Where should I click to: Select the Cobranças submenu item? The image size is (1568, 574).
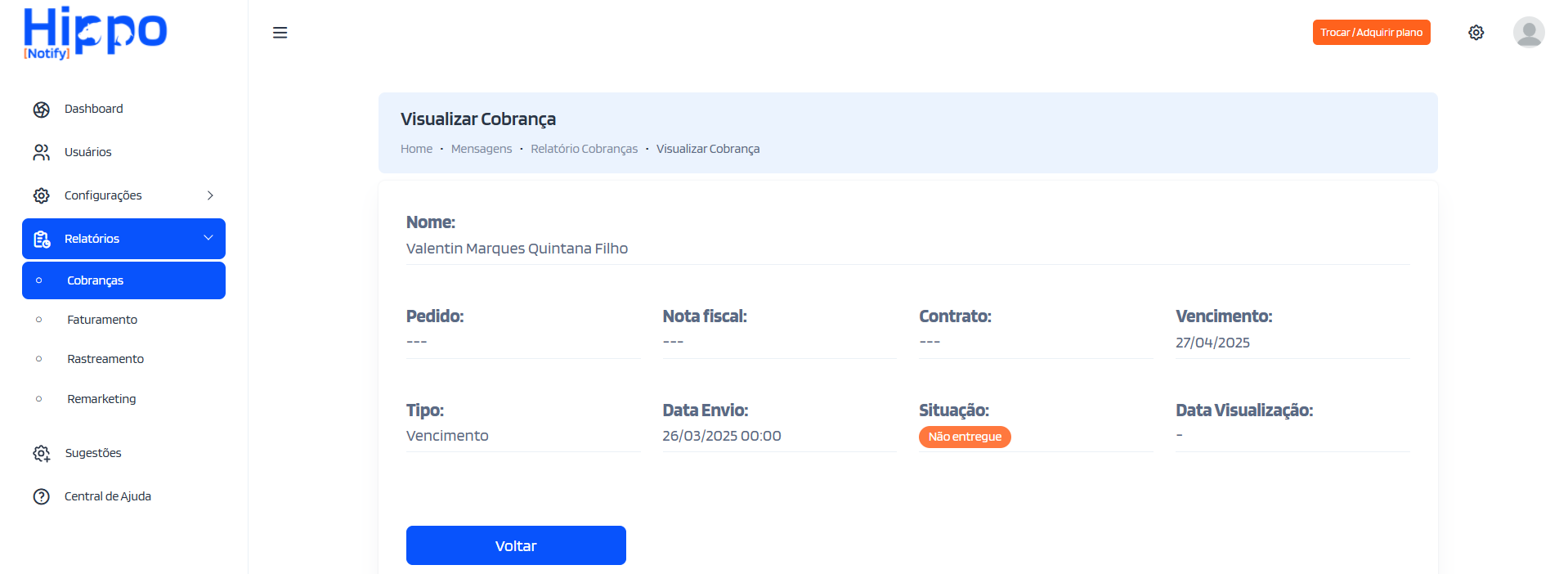[123, 280]
